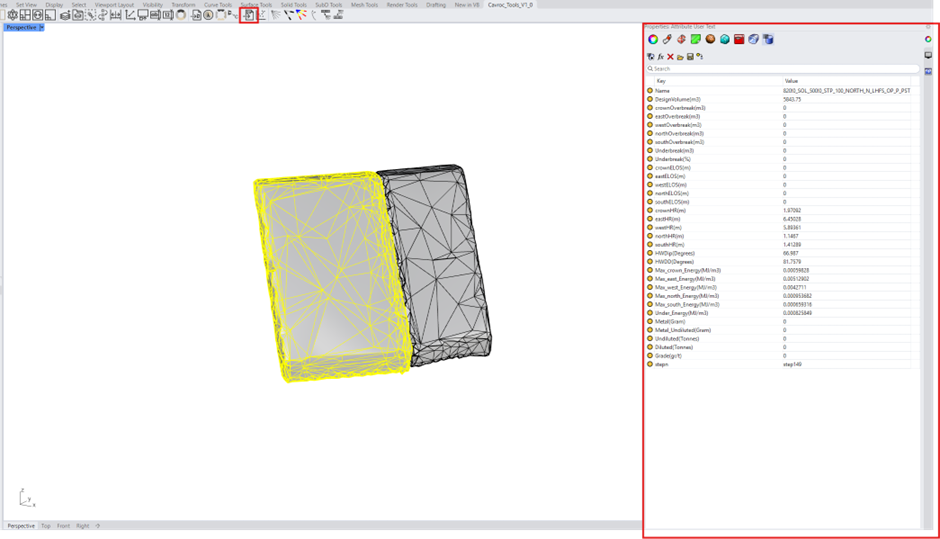Click the Key column header

click(661, 81)
